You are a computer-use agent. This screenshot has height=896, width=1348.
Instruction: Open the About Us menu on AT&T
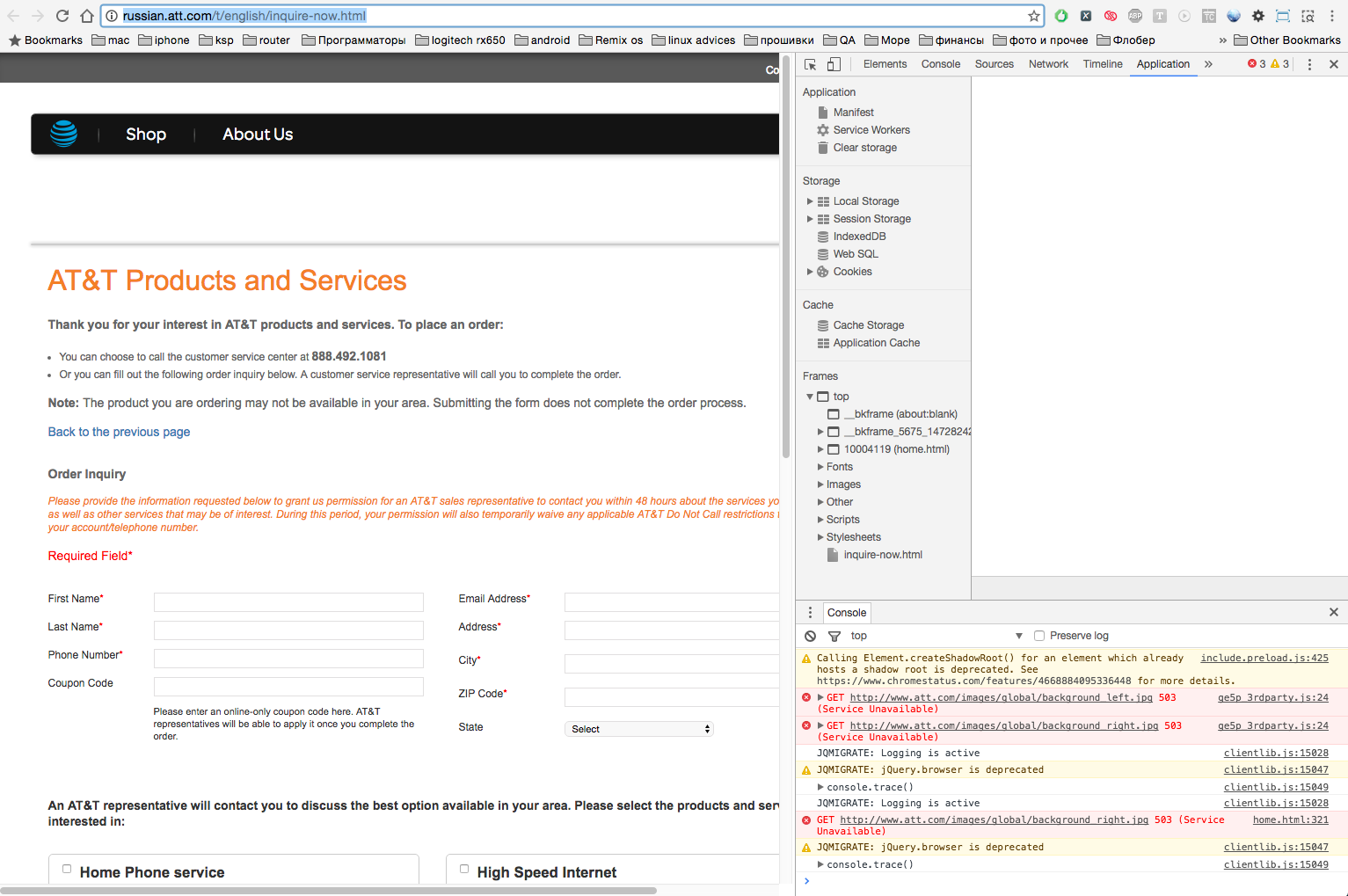(x=258, y=135)
